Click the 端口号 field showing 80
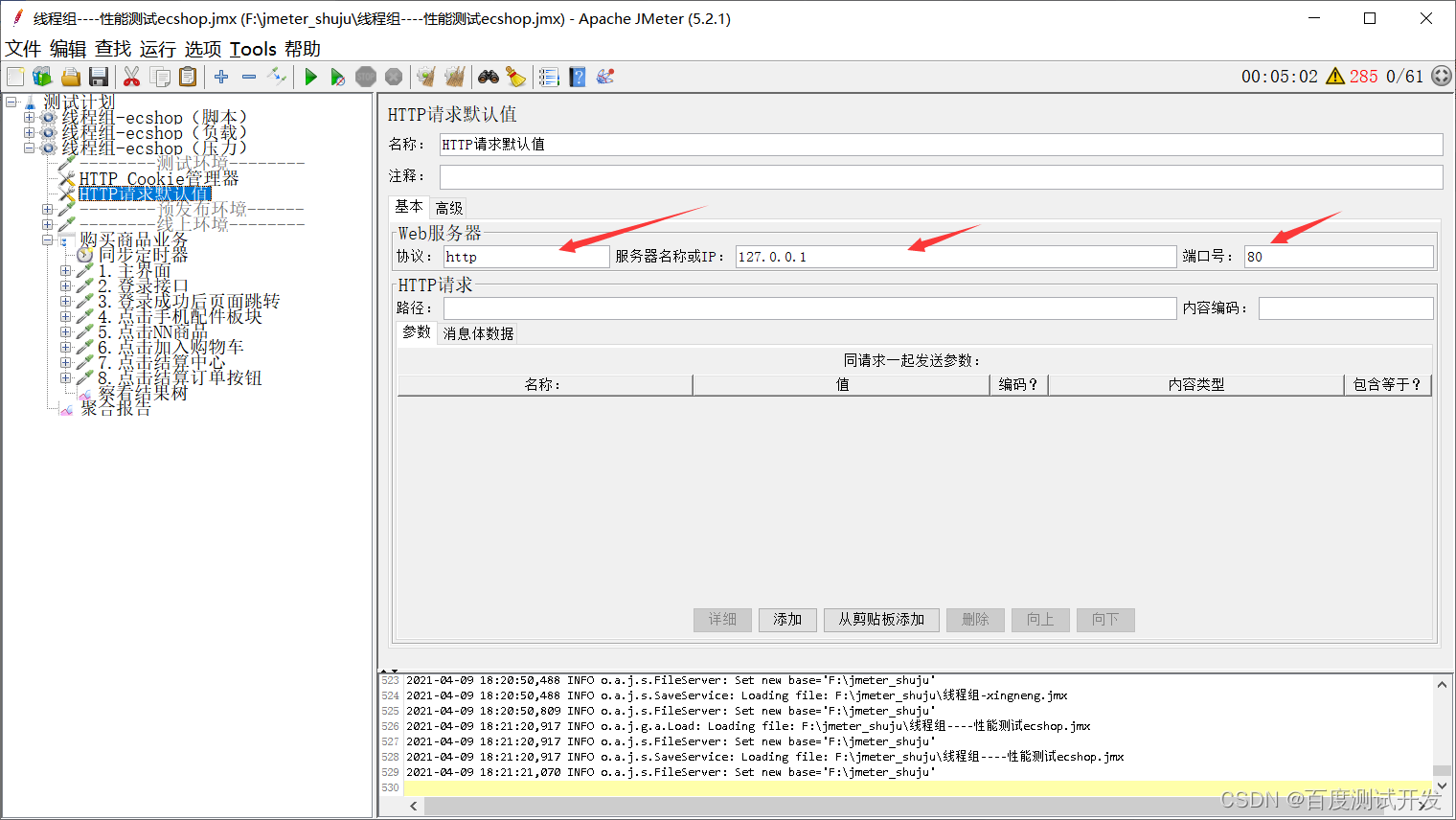Image resolution: width=1456 pixels, height=820 pixels. point(1338,257)
